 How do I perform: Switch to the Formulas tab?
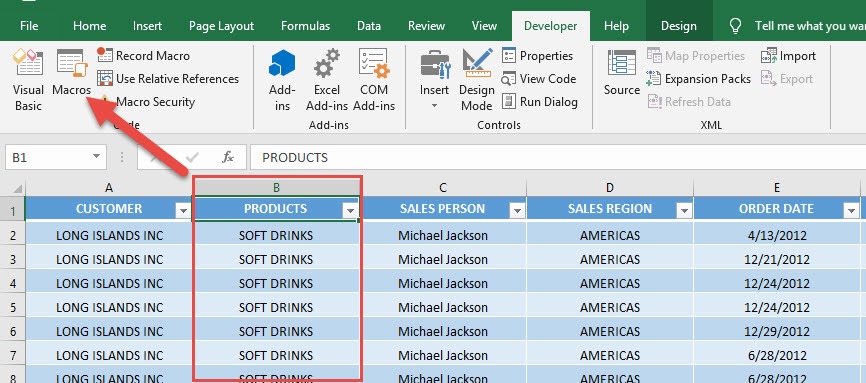(x=305, y=26)
